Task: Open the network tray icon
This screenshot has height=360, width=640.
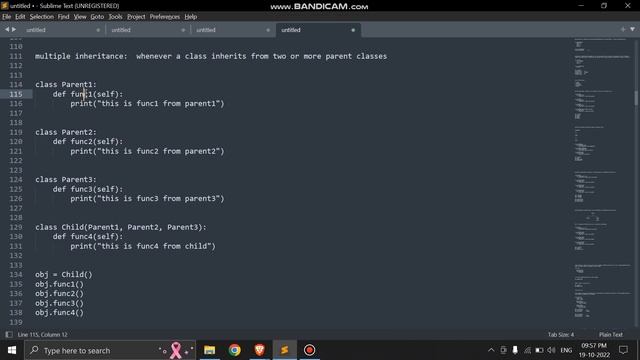Action: pyautogui.click(x=527, y=350)
